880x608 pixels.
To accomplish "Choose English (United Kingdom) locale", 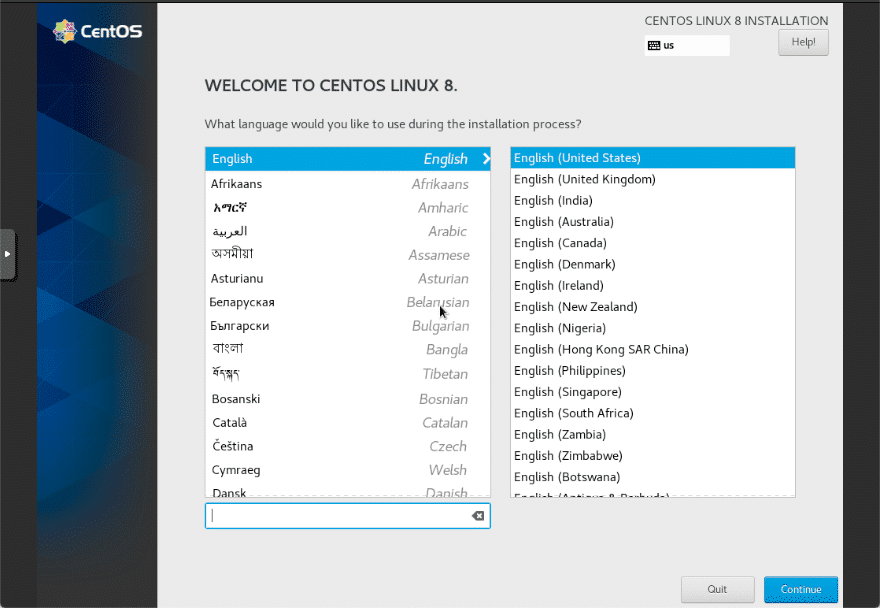I will [652, 179].
